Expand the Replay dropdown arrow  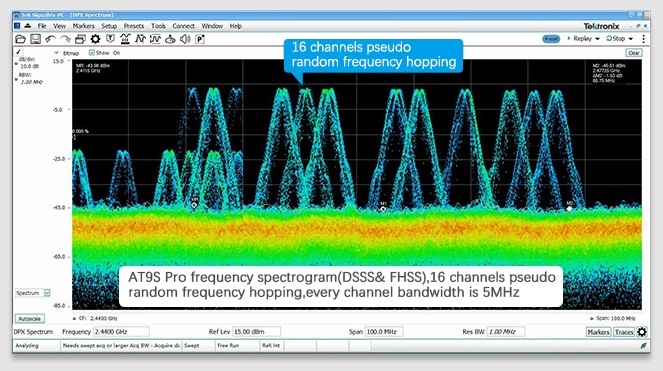(597, 39)
